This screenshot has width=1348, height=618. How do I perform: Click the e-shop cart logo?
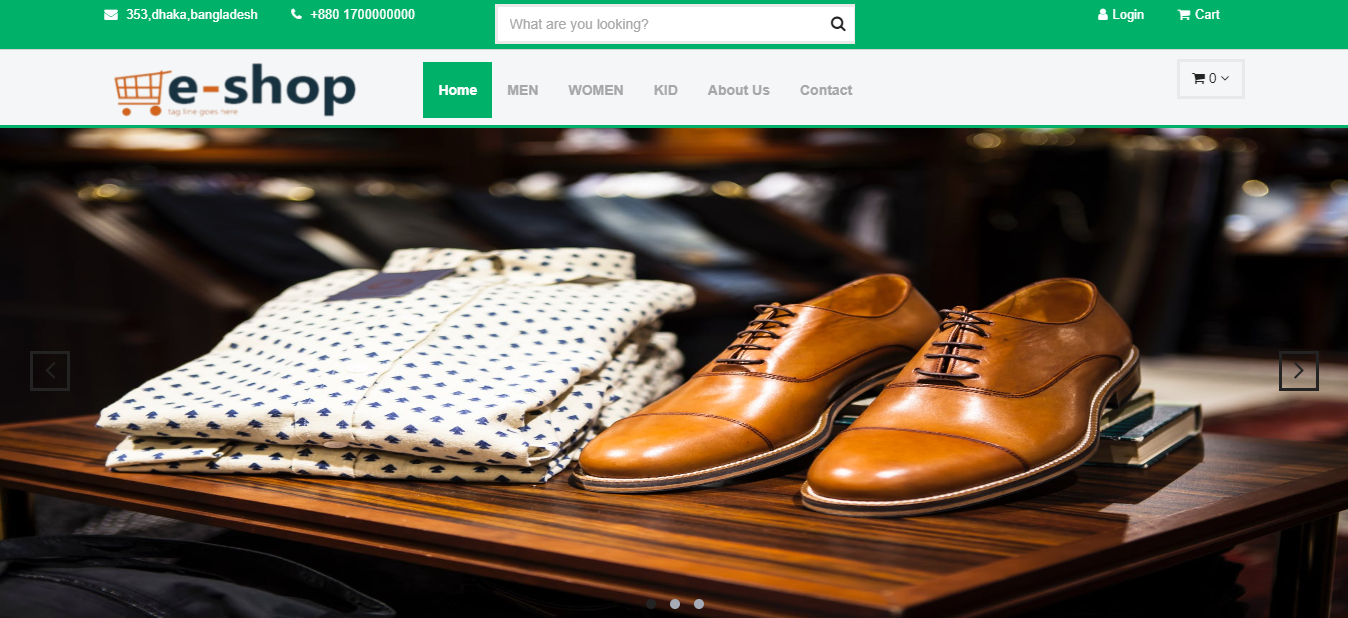(x=235, y=91)
